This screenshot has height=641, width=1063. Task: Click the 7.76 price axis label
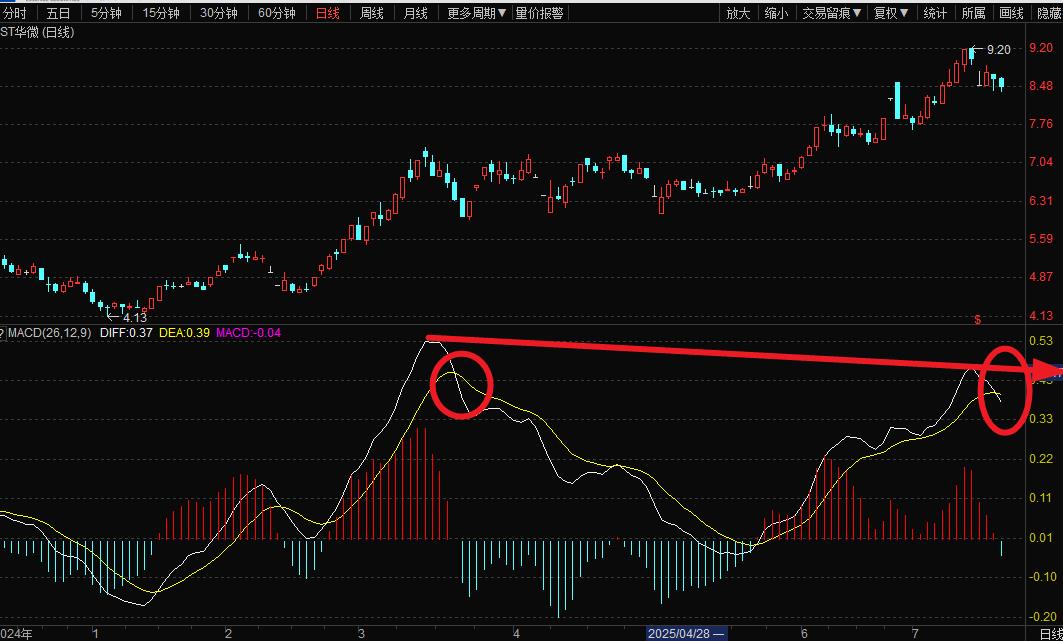click(1041, 123)
